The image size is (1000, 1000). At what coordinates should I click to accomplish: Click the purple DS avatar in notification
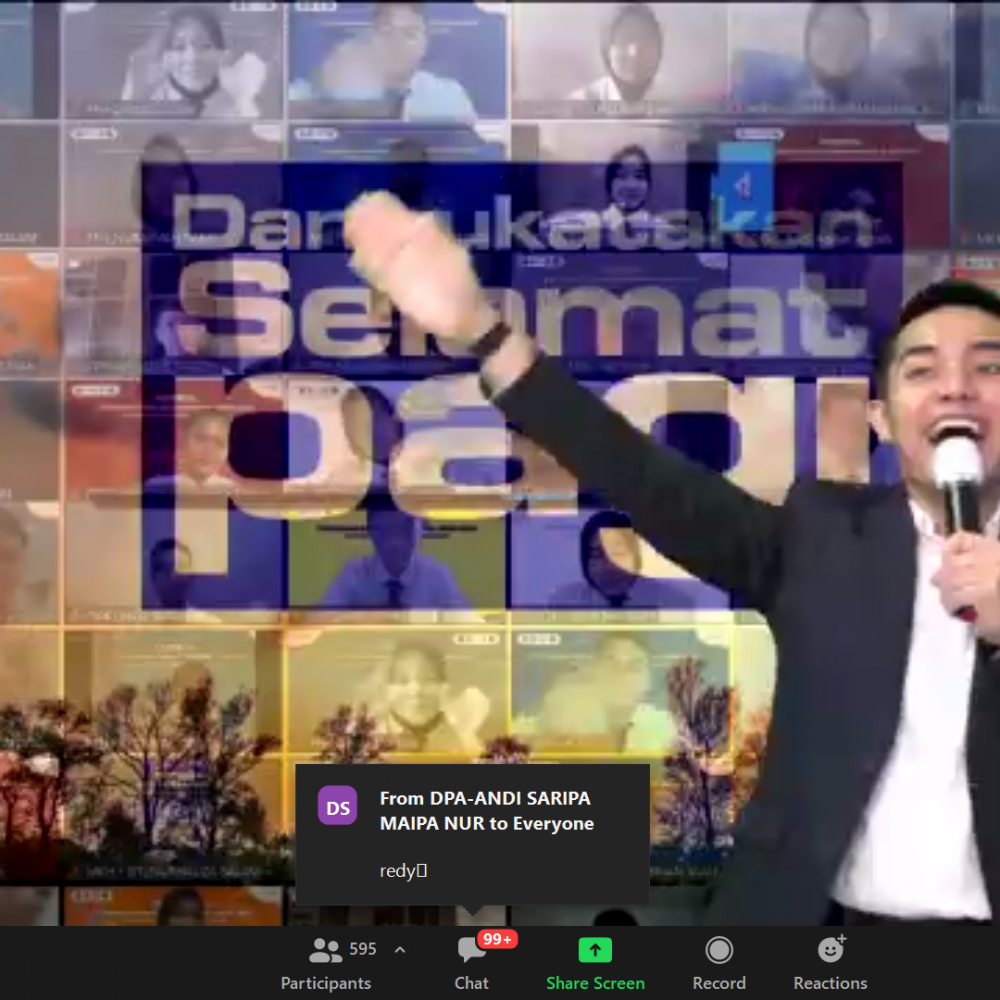pos(338,806)
